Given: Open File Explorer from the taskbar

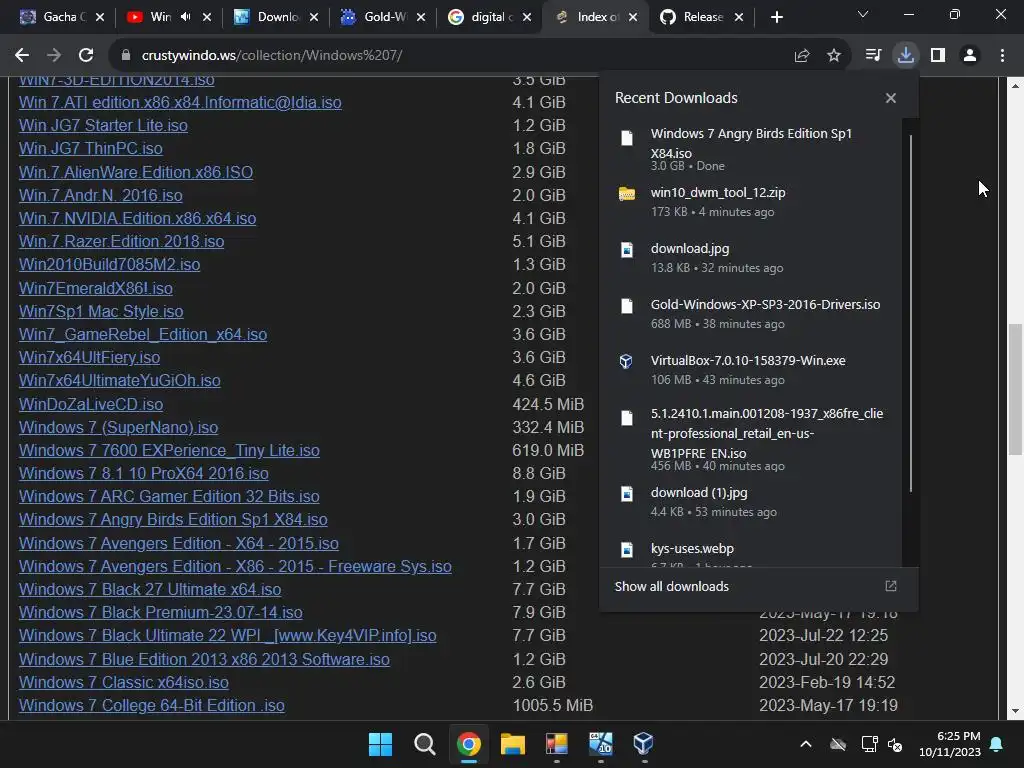Looking at the screenshot, I should (x=513, y=743).
